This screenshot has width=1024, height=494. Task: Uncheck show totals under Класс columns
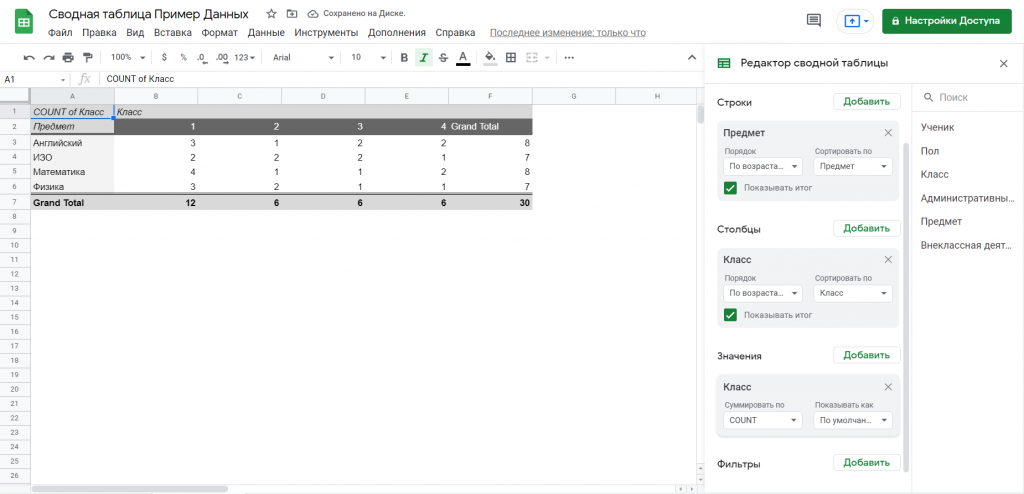[x=730, y=315]
